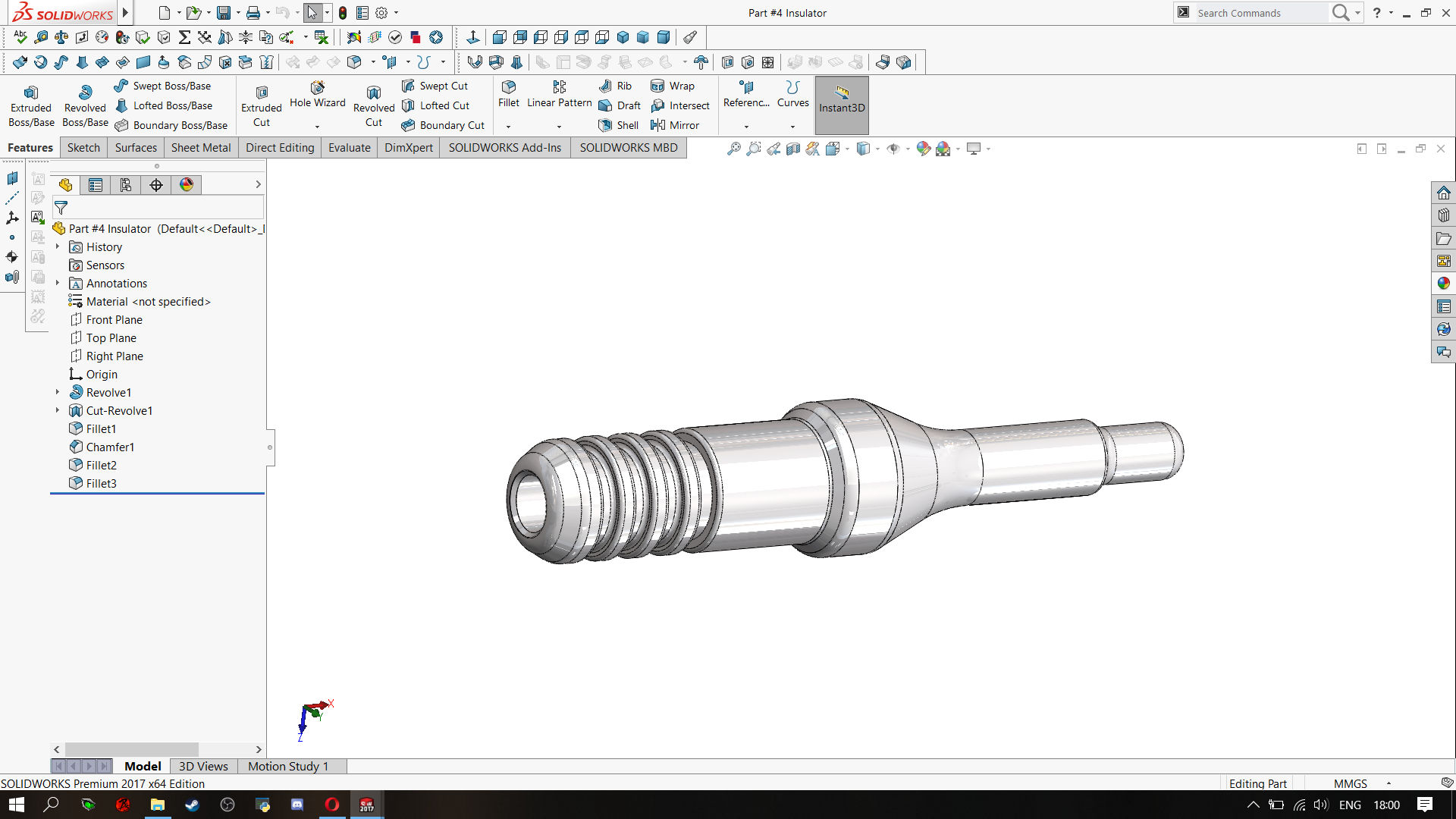Viewport: 1456px width, 819px height.
Task: Click the Zoom to Fit view icon
Action: (x=733, y=149)
